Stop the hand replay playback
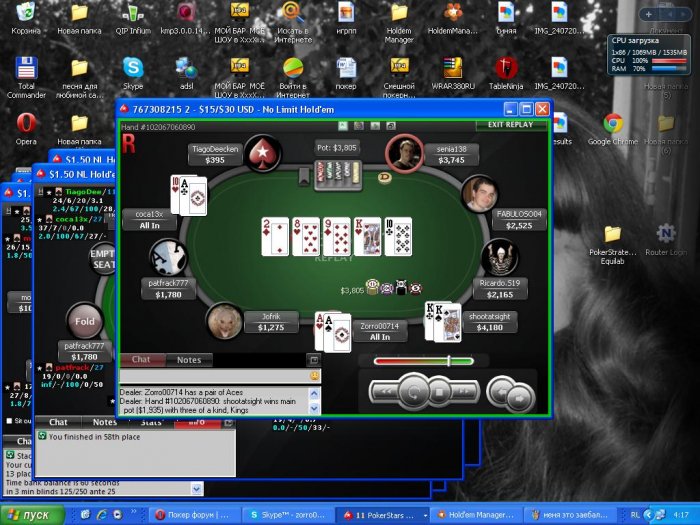The image size is (700, 525). [439, 392]
